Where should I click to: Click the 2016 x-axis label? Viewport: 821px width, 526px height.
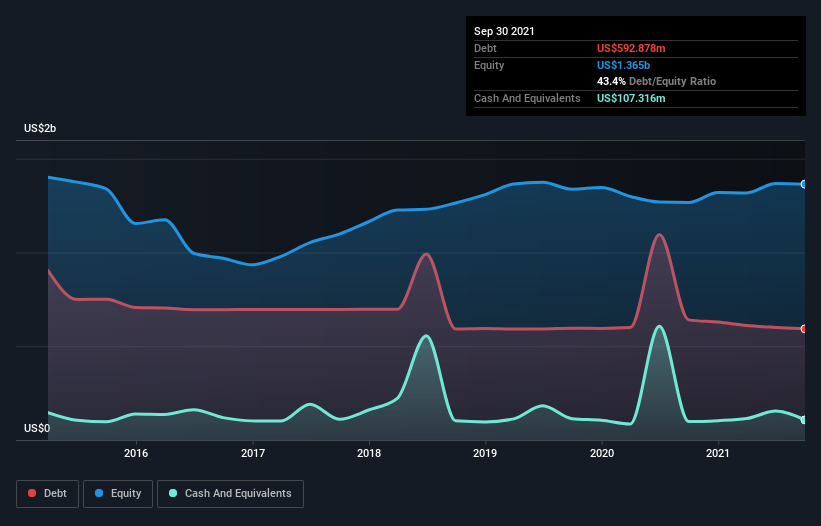coord(136,453)
